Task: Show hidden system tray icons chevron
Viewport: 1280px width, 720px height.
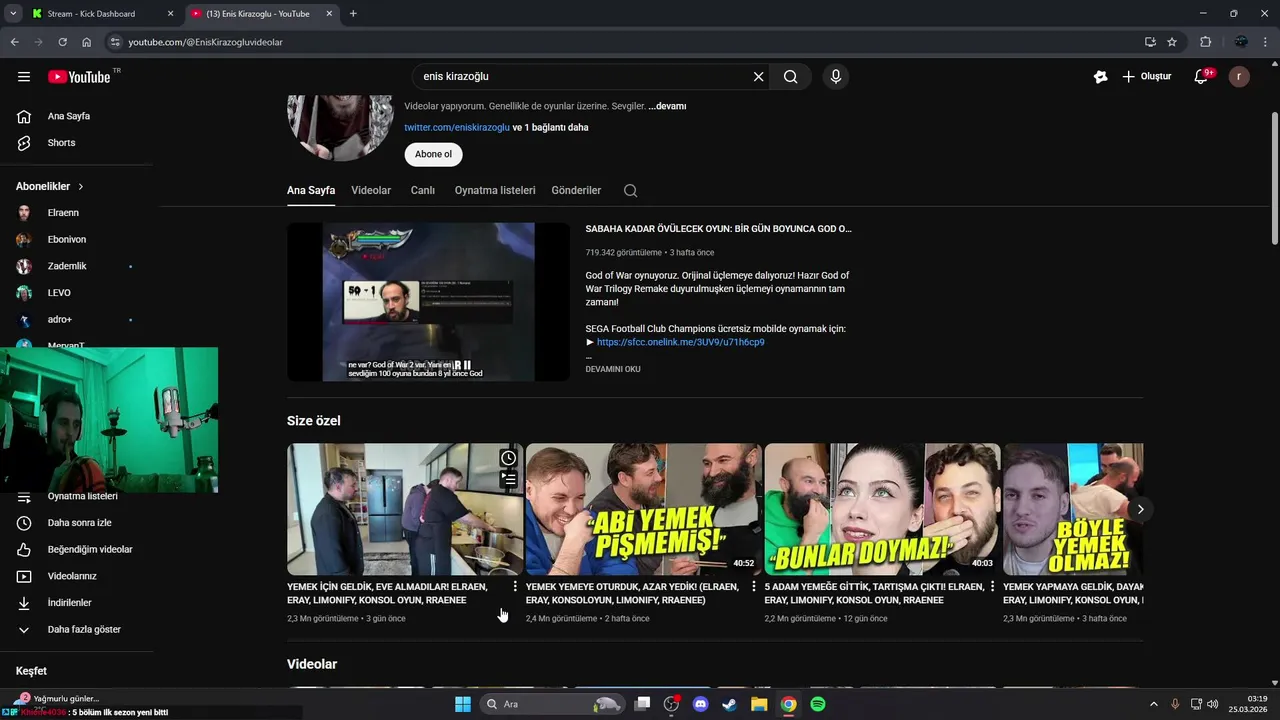Action: pyautogui.click(x=1153, y=704)
